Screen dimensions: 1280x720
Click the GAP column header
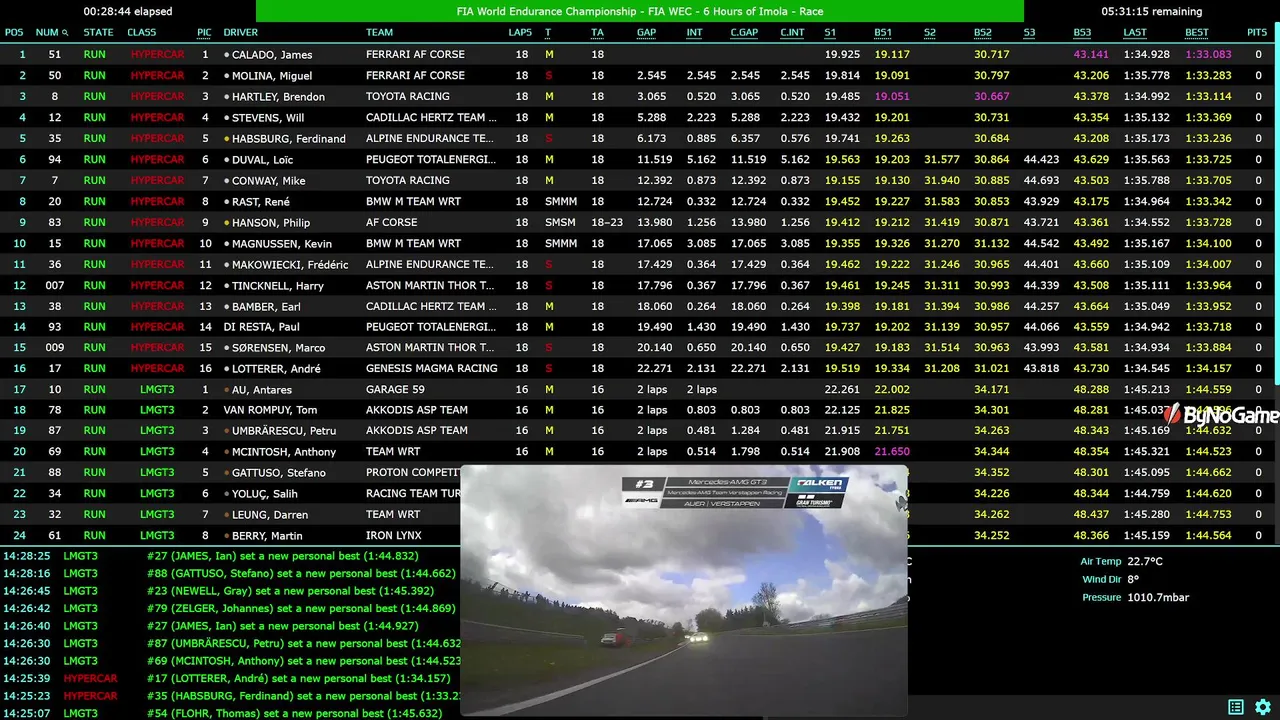(x=647, y=33)
